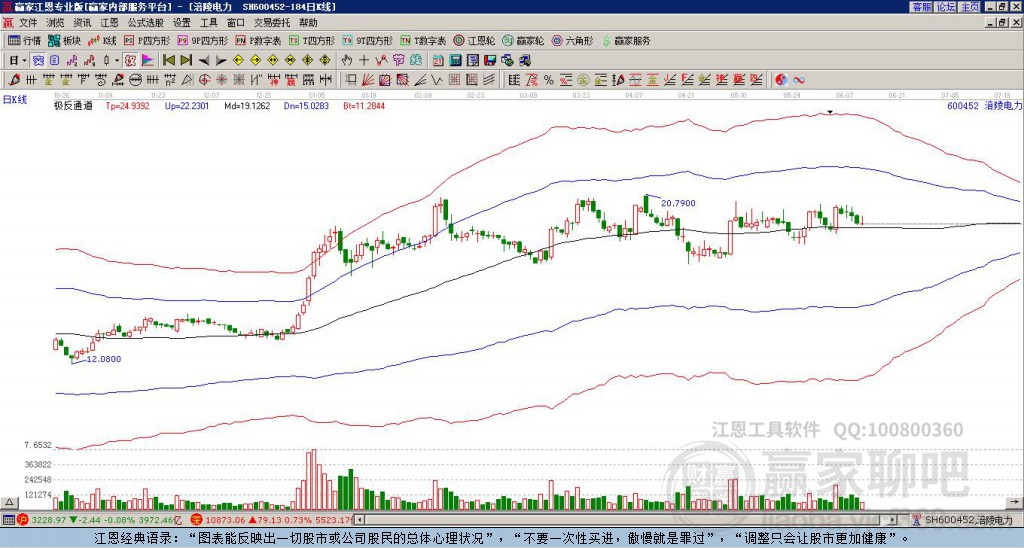The height and width of the screenshot is (548, 1024).
Task: Open the 帮助 menu
Action: [308, 23]
